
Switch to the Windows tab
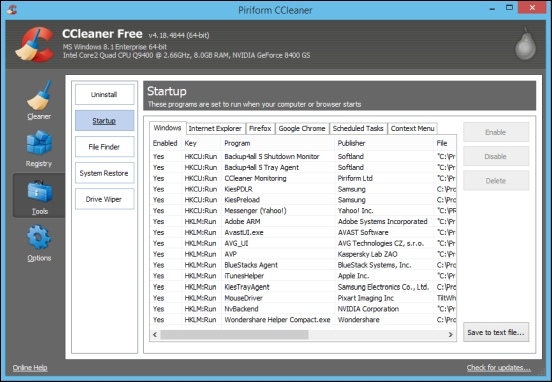(x=168, y=128)
